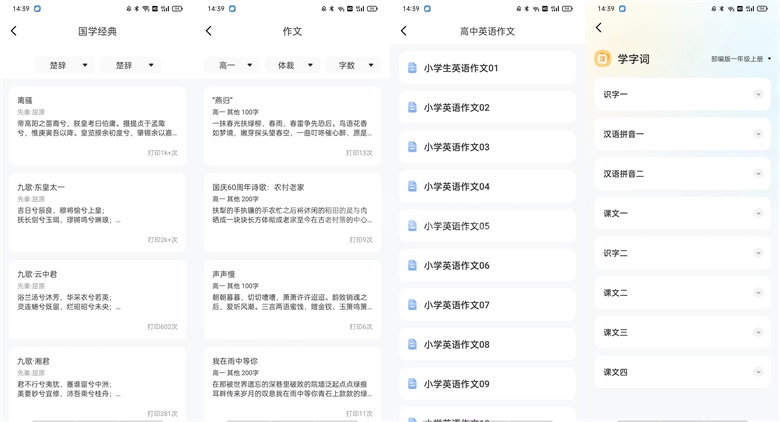Open 小学英语作文07 document
The image size is (780, 422).
(x=488, y=305)
